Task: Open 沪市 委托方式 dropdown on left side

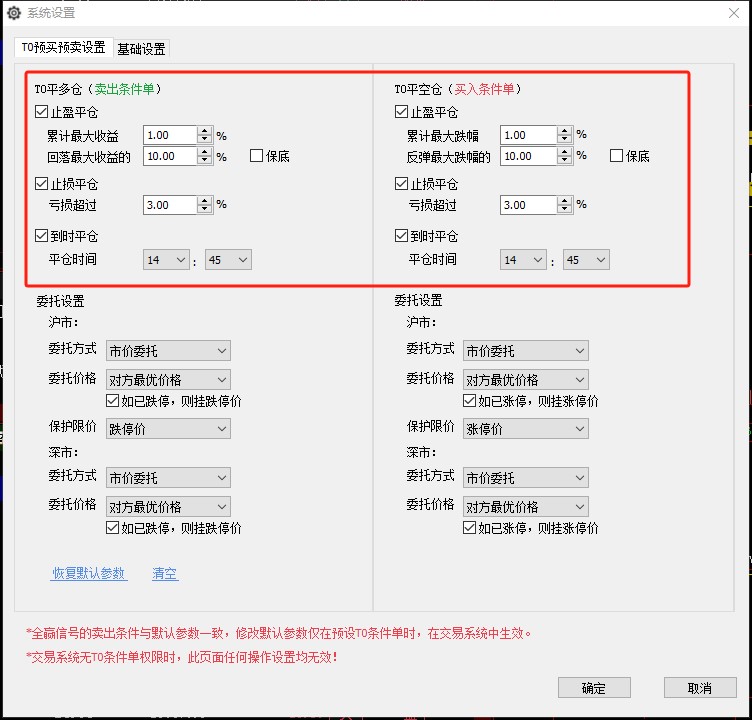Action: click(x=168, y=351)
